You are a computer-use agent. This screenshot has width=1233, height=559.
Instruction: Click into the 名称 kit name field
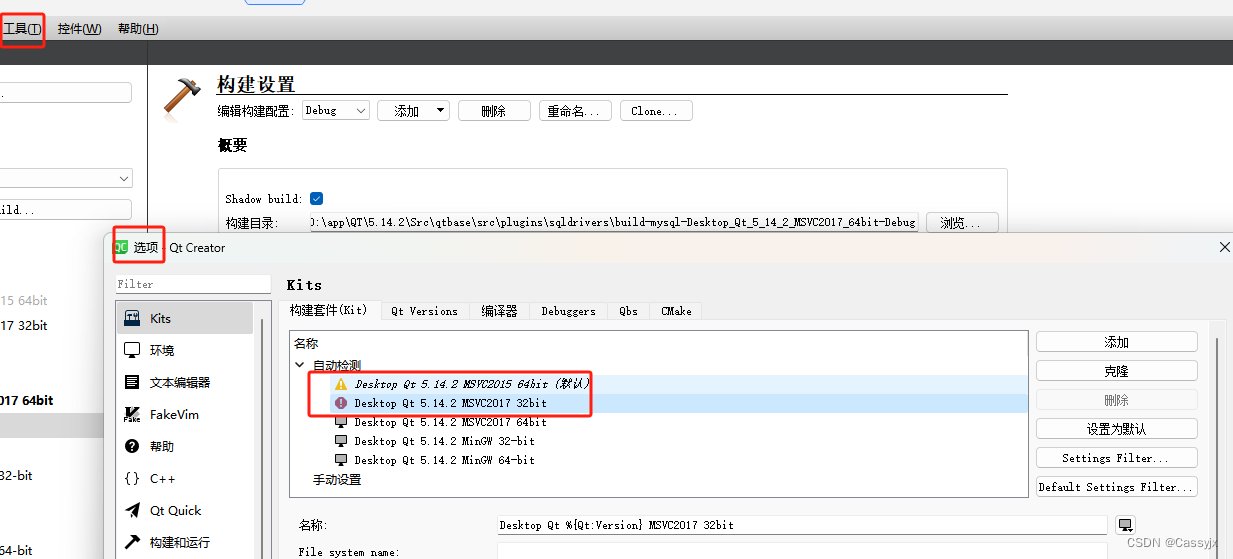pyautogui.click(x=802, y=525)
